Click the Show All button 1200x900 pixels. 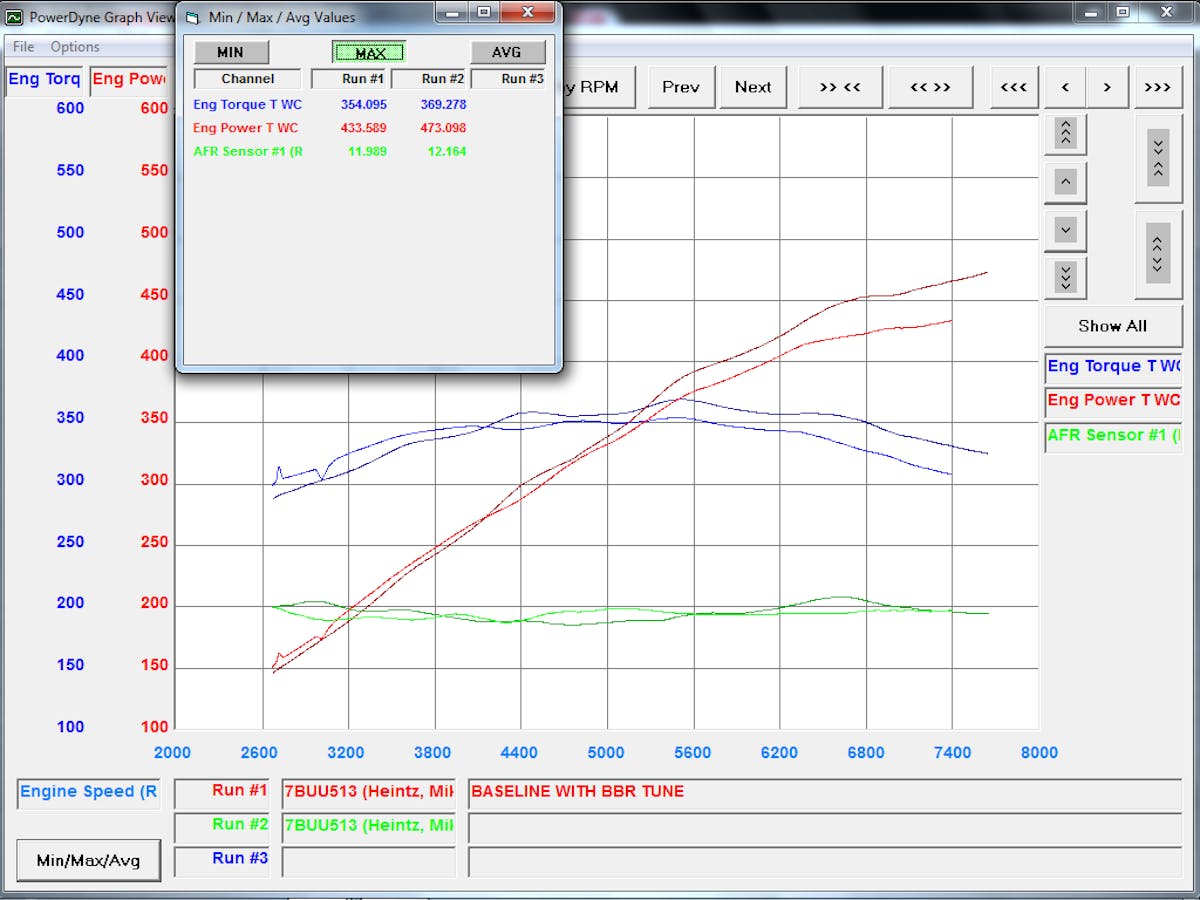[x=1113, y=326]
